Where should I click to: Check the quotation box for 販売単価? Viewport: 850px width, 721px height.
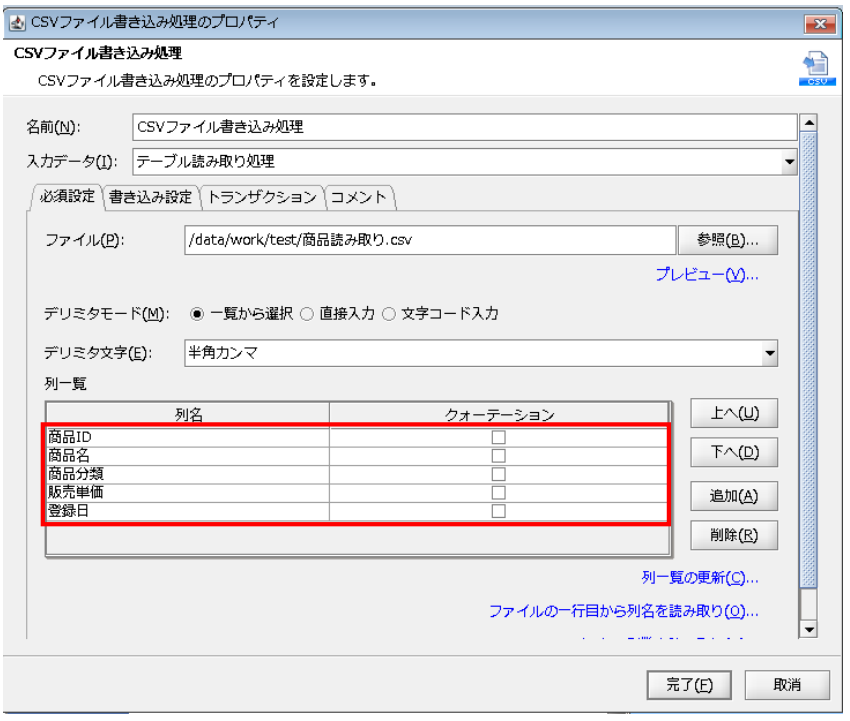click(497, 491)
